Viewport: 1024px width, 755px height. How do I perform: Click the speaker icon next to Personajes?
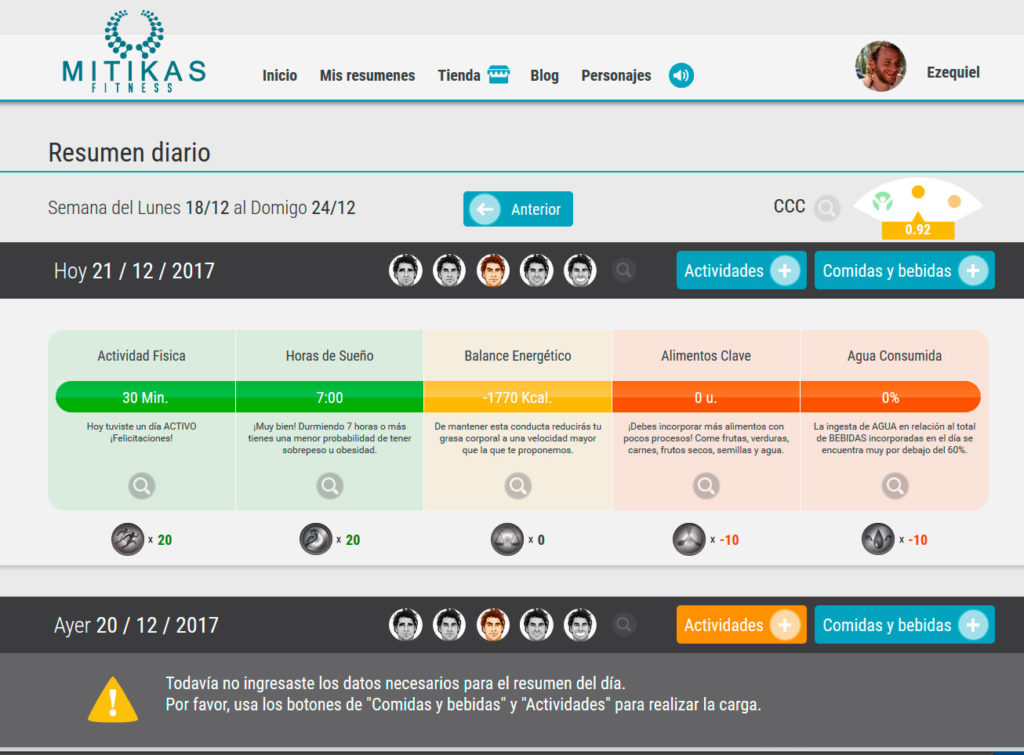pyautogui.click(x=681, y=75)
